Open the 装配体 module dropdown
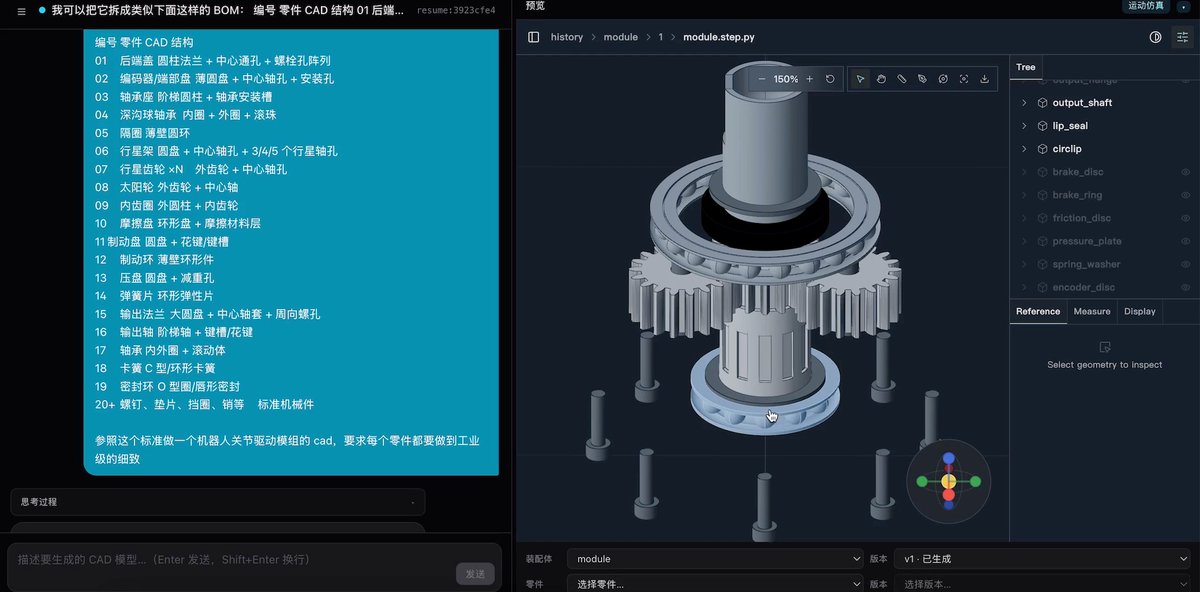1200x592 pixels. tap(715, 559)
